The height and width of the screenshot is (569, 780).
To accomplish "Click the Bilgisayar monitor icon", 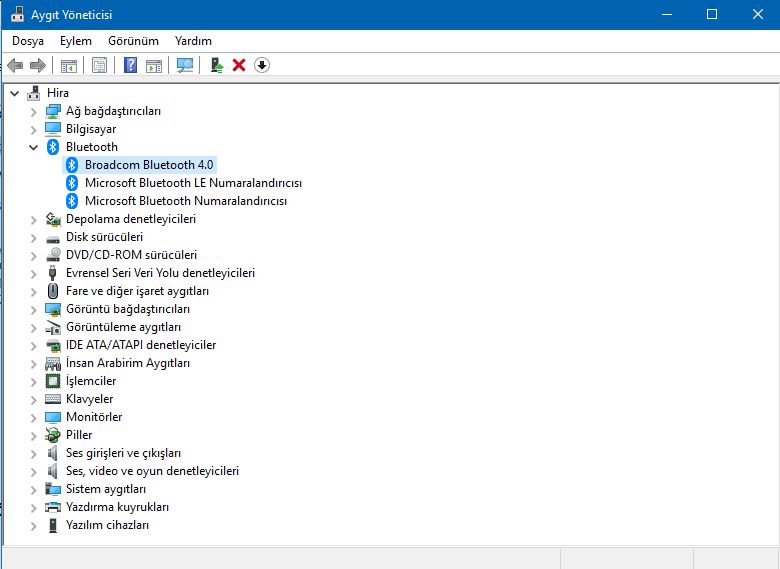I will 53,129.
